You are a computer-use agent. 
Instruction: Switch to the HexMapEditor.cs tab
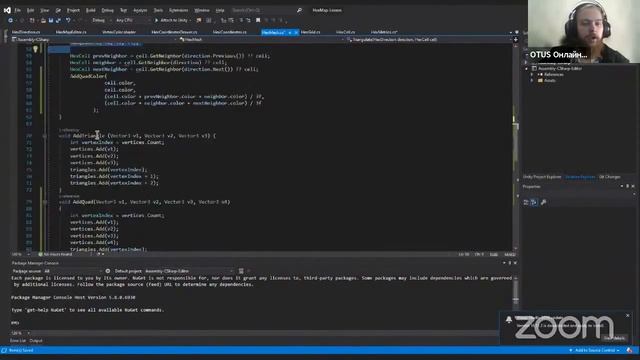click(71, 32)
